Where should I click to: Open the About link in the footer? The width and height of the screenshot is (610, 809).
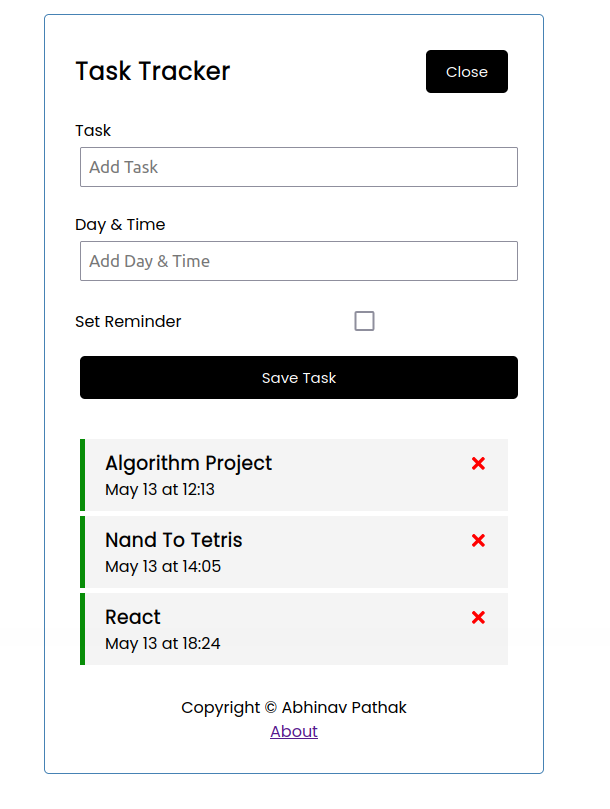coord(294,731)
